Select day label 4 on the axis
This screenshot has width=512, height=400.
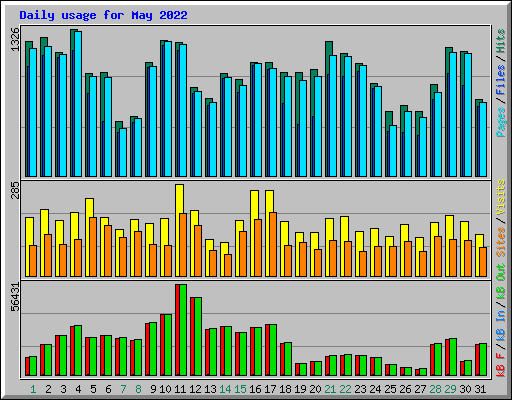78,389
